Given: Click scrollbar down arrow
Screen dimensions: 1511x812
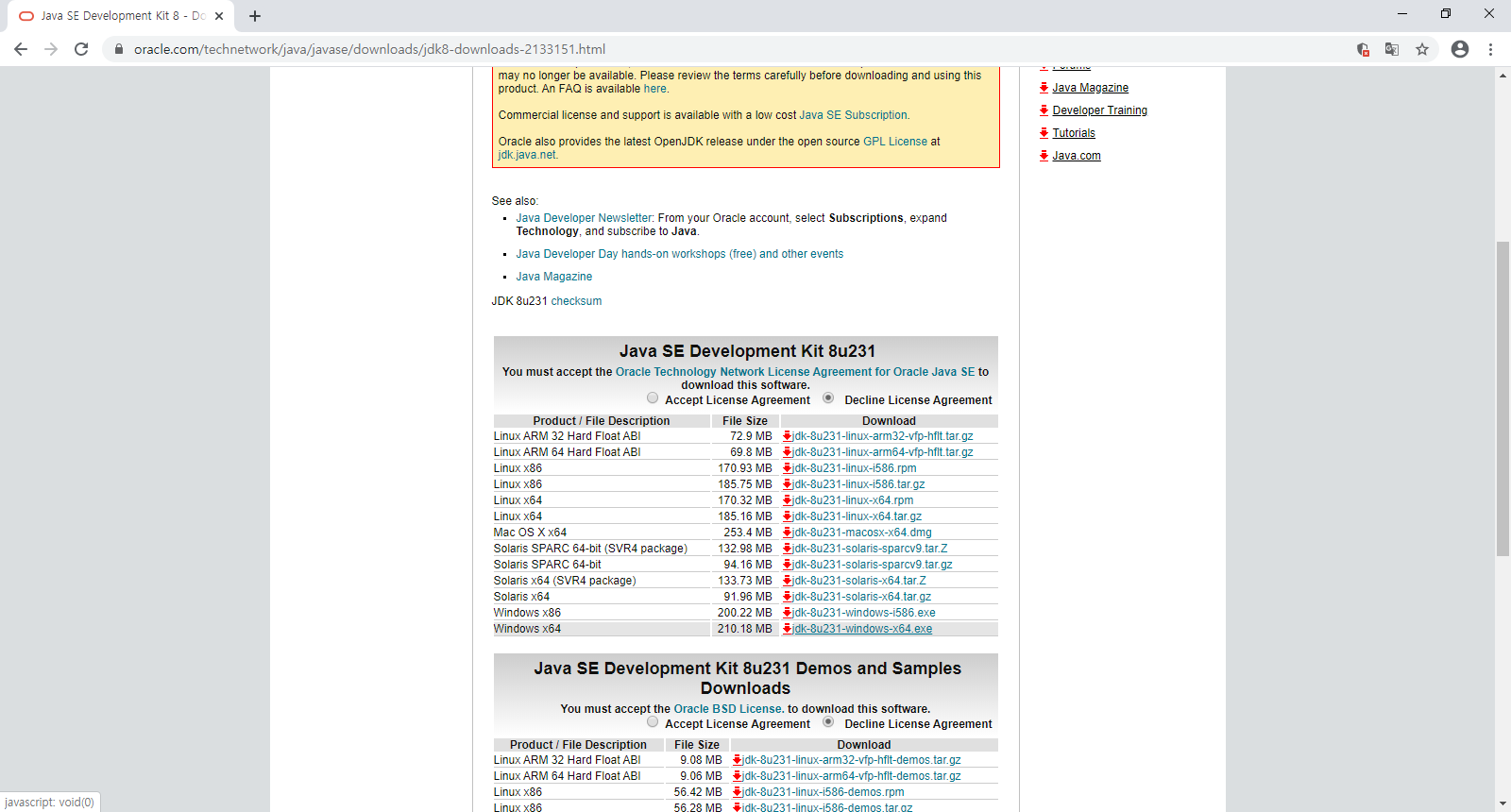Looking at the screenshot, I should (x=1503, y=804).
